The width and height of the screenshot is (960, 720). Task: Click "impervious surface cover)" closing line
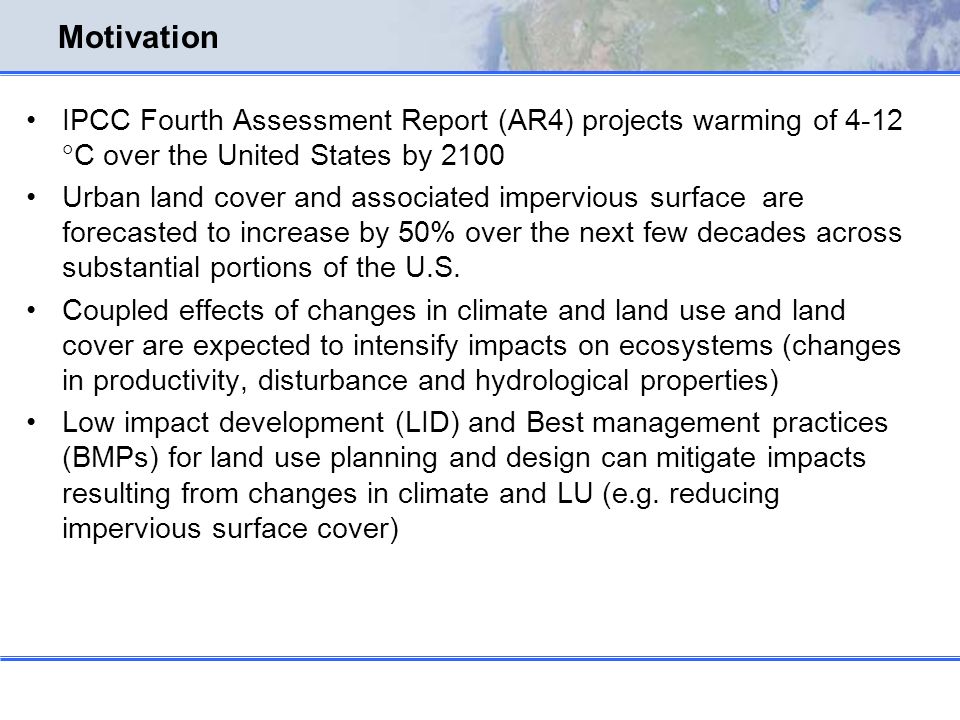230,529
